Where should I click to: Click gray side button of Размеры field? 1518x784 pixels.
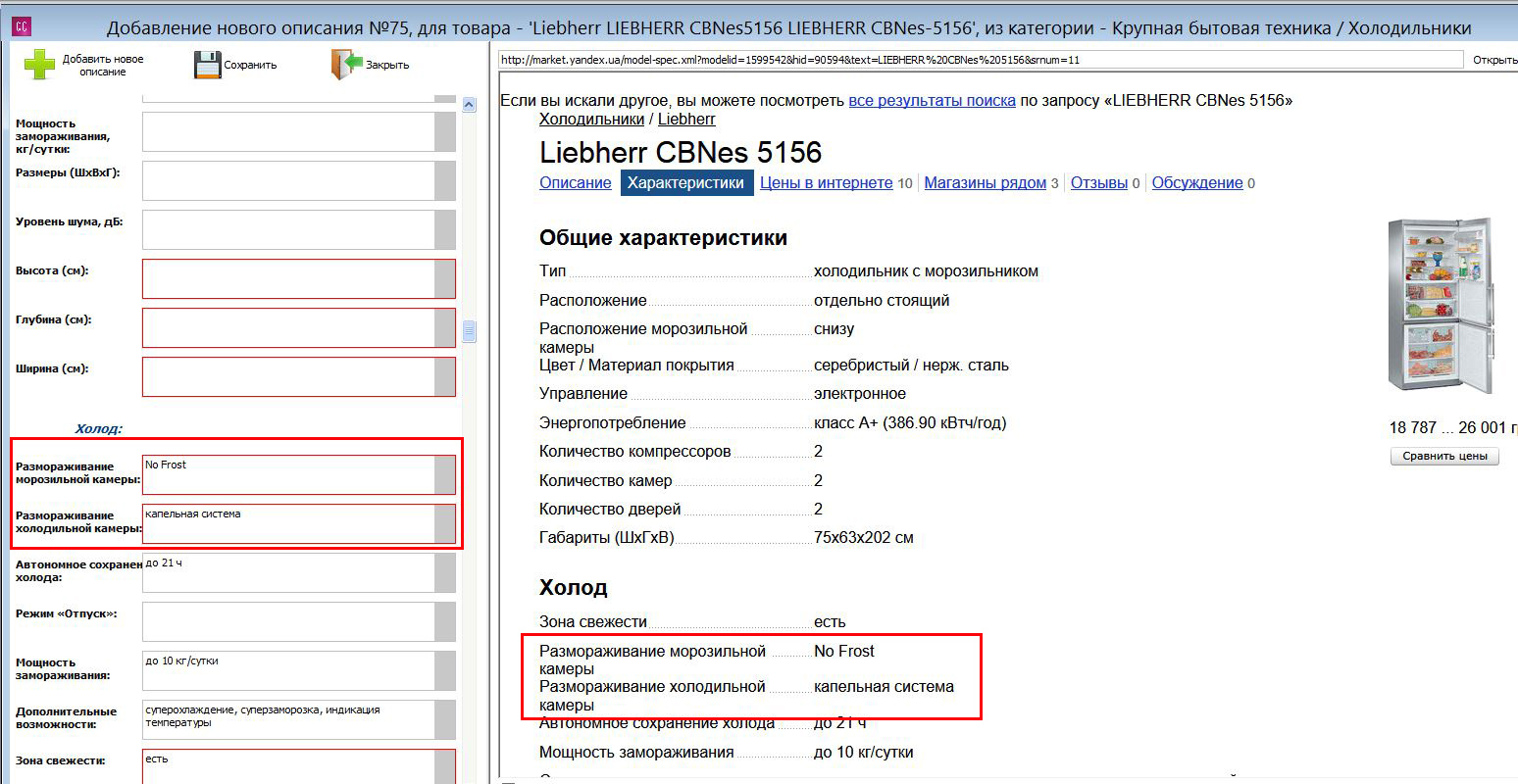click(x=445, y=180)
